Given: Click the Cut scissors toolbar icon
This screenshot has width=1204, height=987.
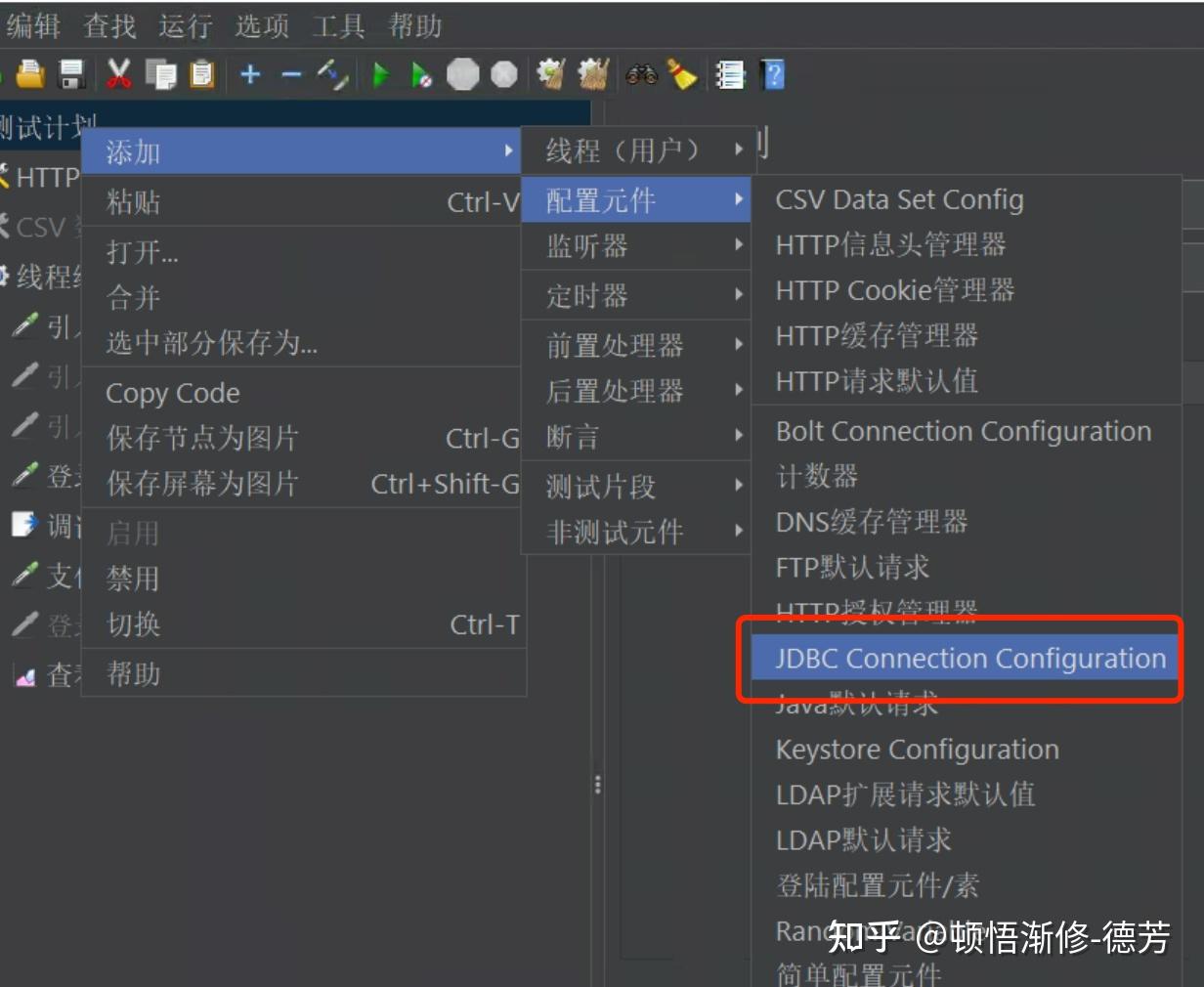Looking at the screenshot, I should 118,74.
